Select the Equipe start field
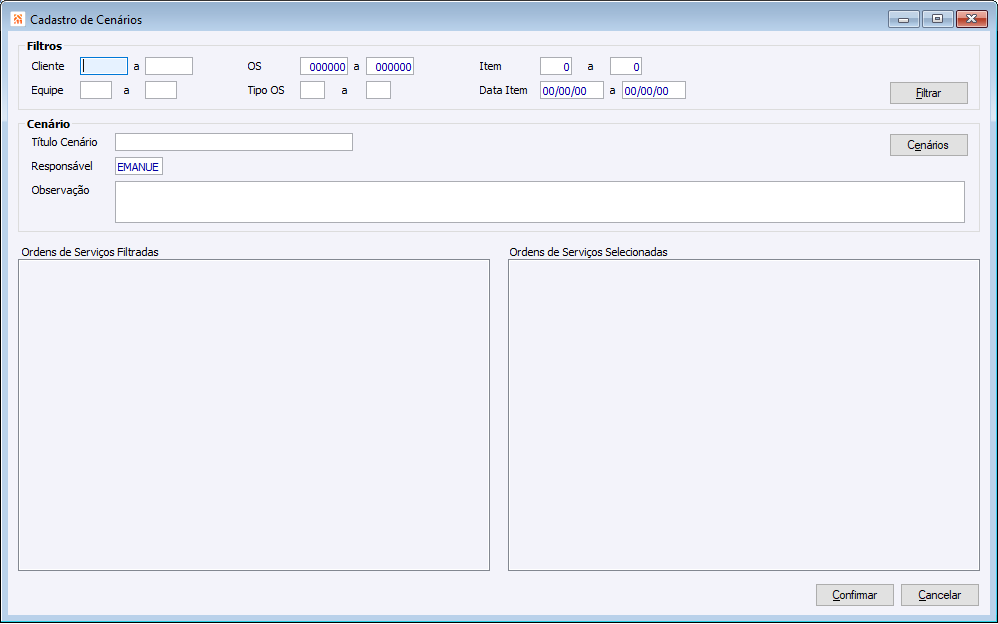 96,90
